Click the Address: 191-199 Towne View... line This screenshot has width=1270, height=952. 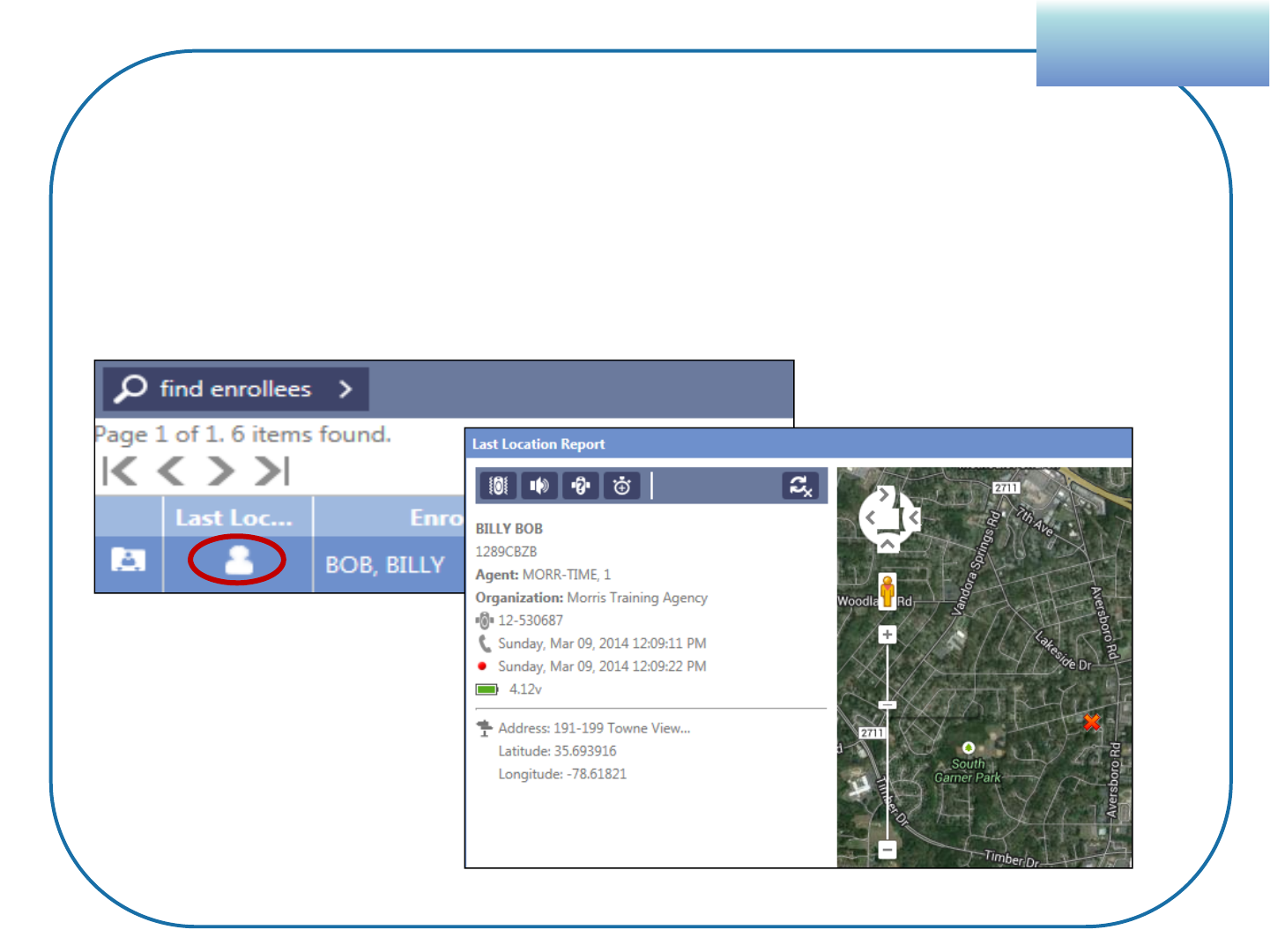[x=594, y=728]
